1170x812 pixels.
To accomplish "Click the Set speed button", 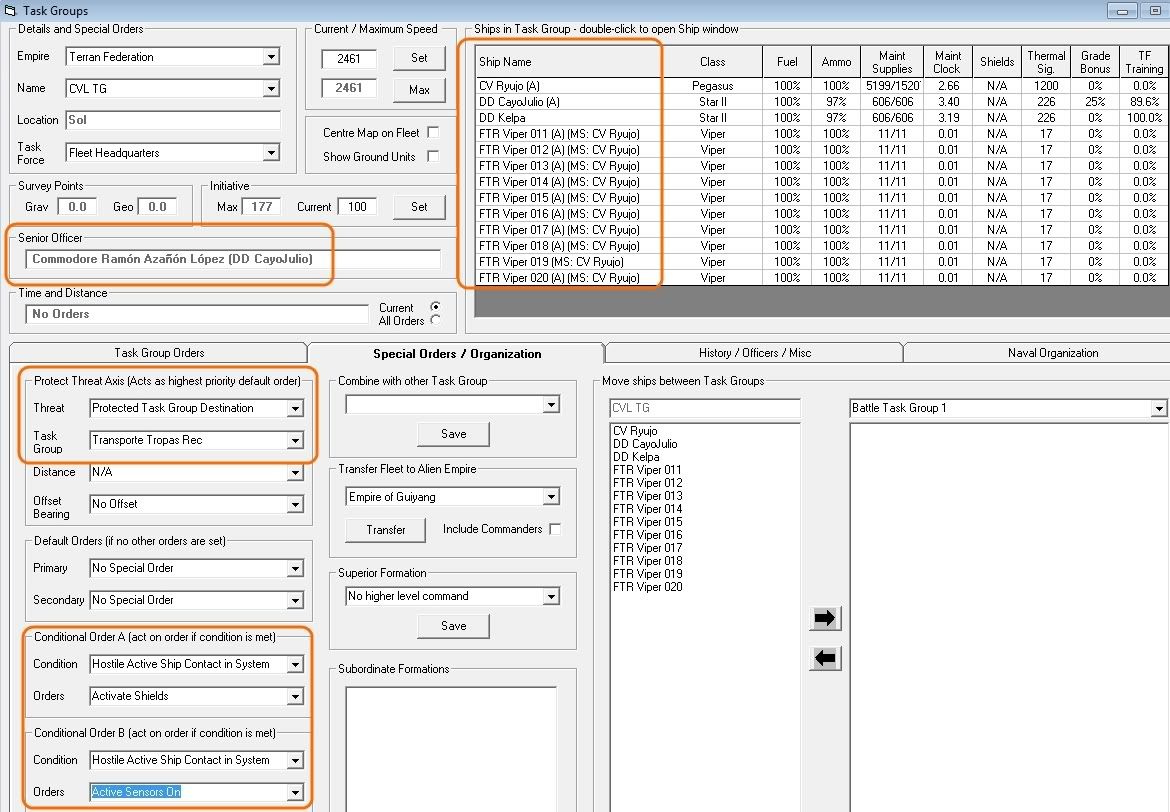I will tap(419, 58).
